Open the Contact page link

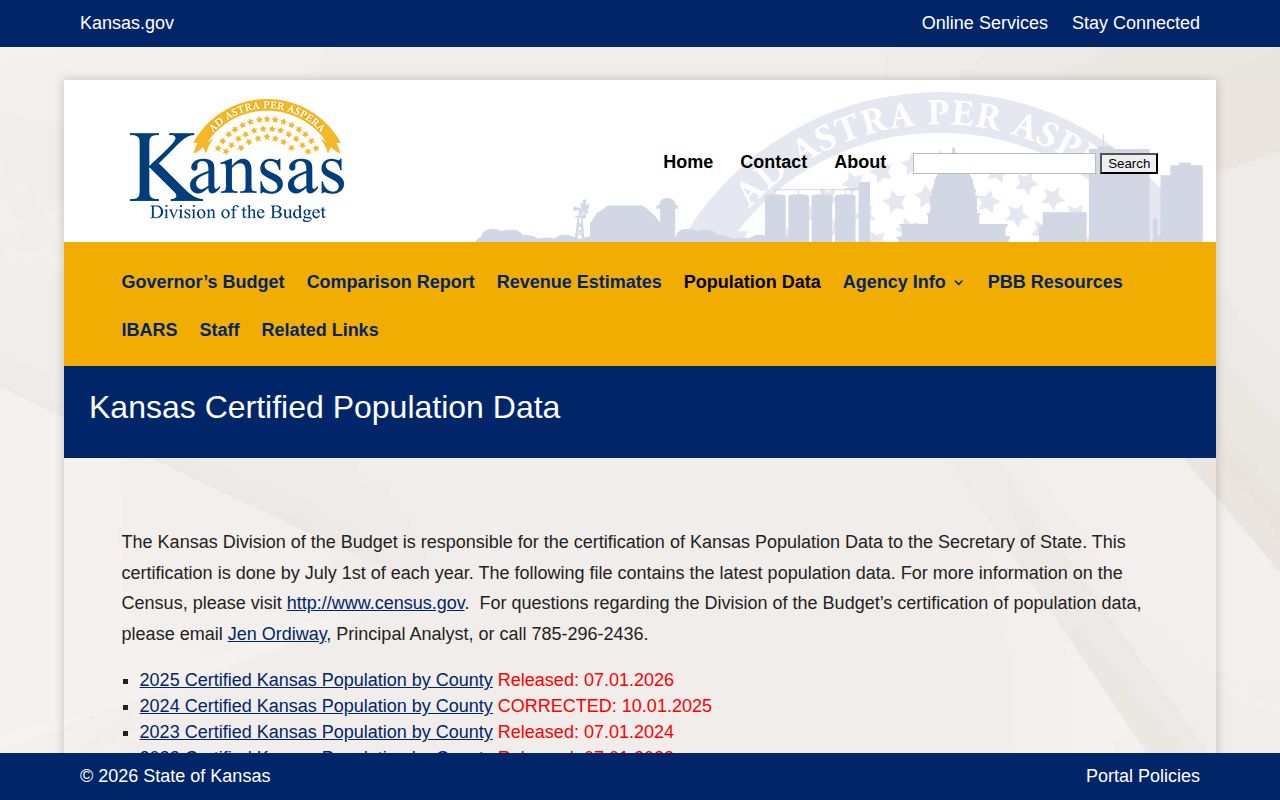tap(773, 162)
